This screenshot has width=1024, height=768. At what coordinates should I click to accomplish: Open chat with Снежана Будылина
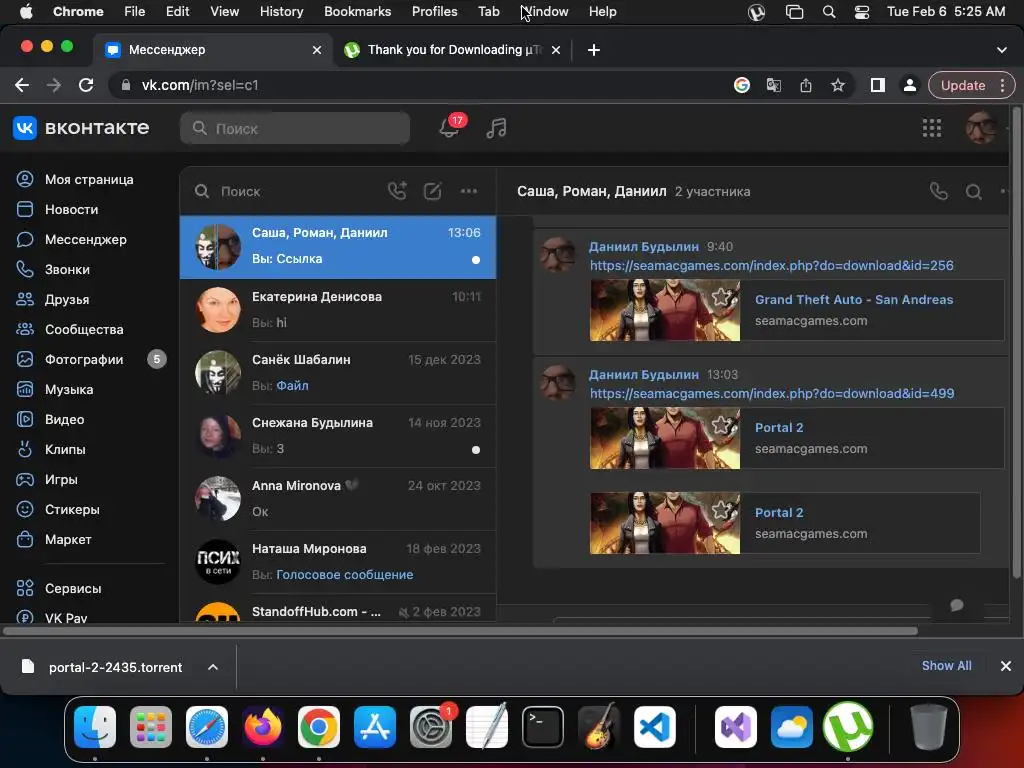coord(338,436)
